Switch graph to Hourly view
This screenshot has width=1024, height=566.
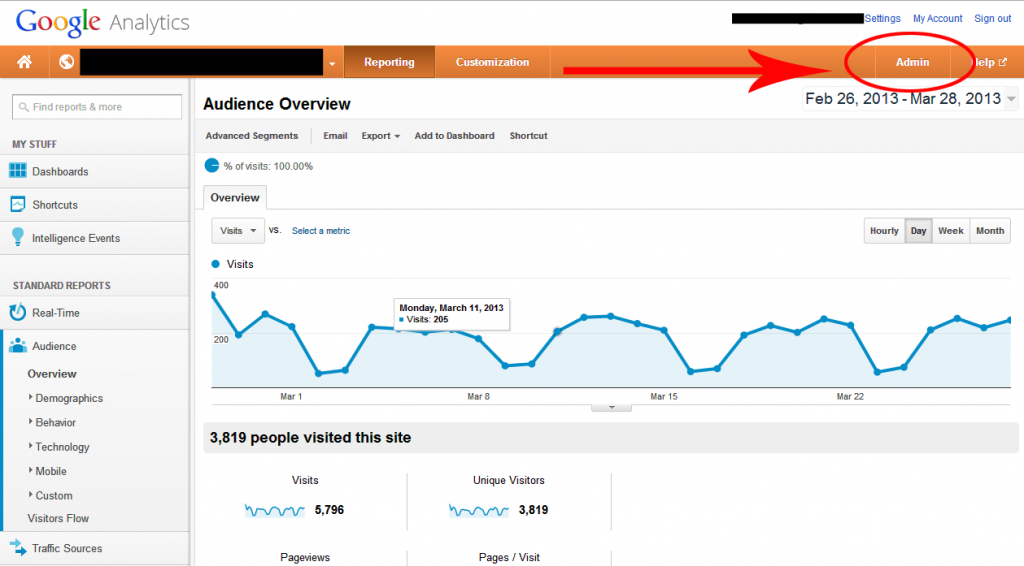pyautogui.click(x=884, y=231)
